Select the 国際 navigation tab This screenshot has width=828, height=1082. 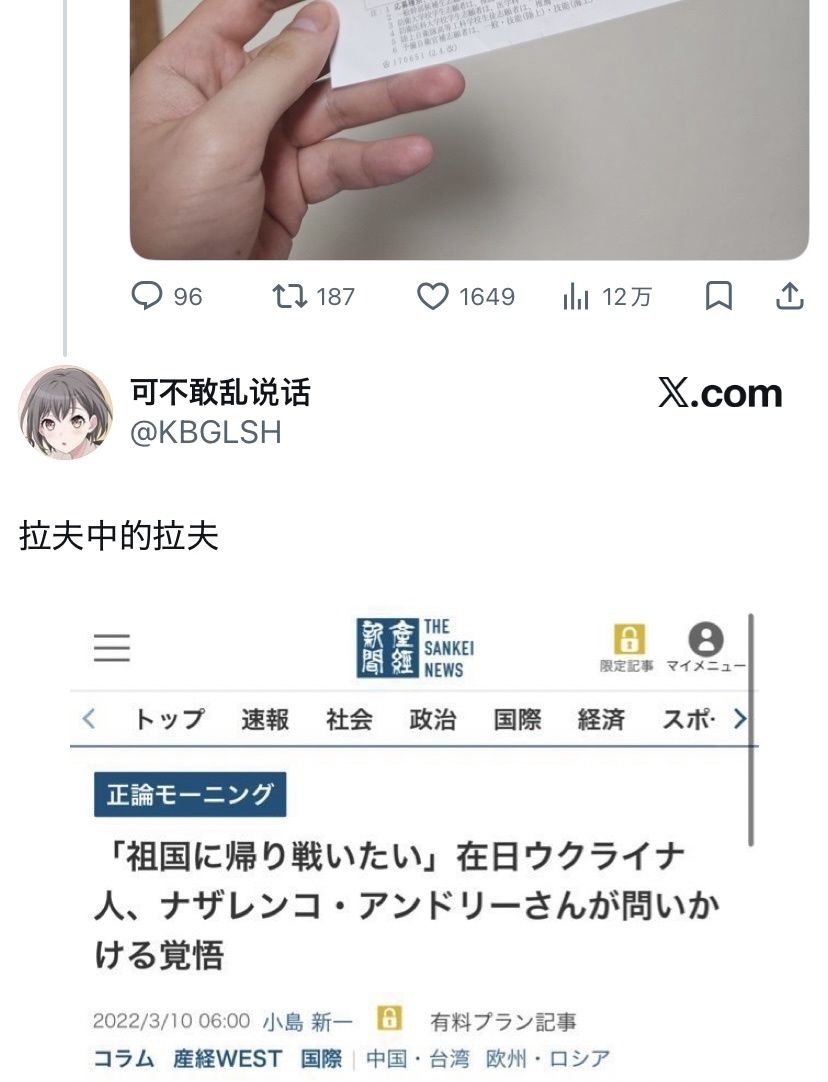518,720
